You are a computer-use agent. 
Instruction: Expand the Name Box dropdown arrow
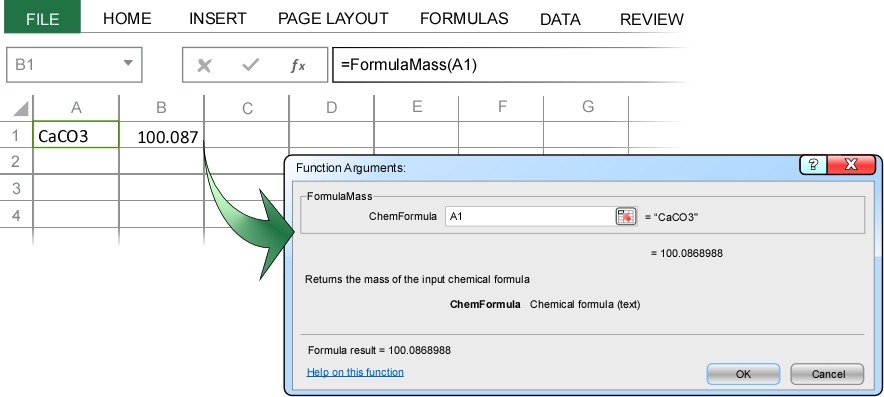coord(129,63)
